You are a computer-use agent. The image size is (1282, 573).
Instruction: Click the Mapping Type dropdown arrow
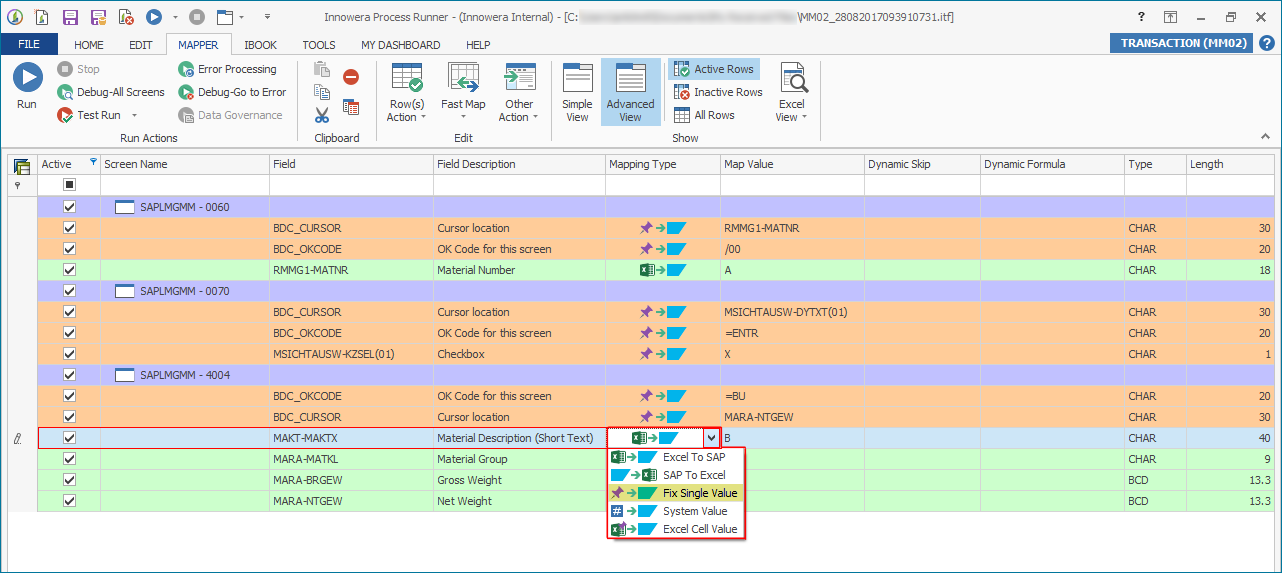click(x=710, y=438)
